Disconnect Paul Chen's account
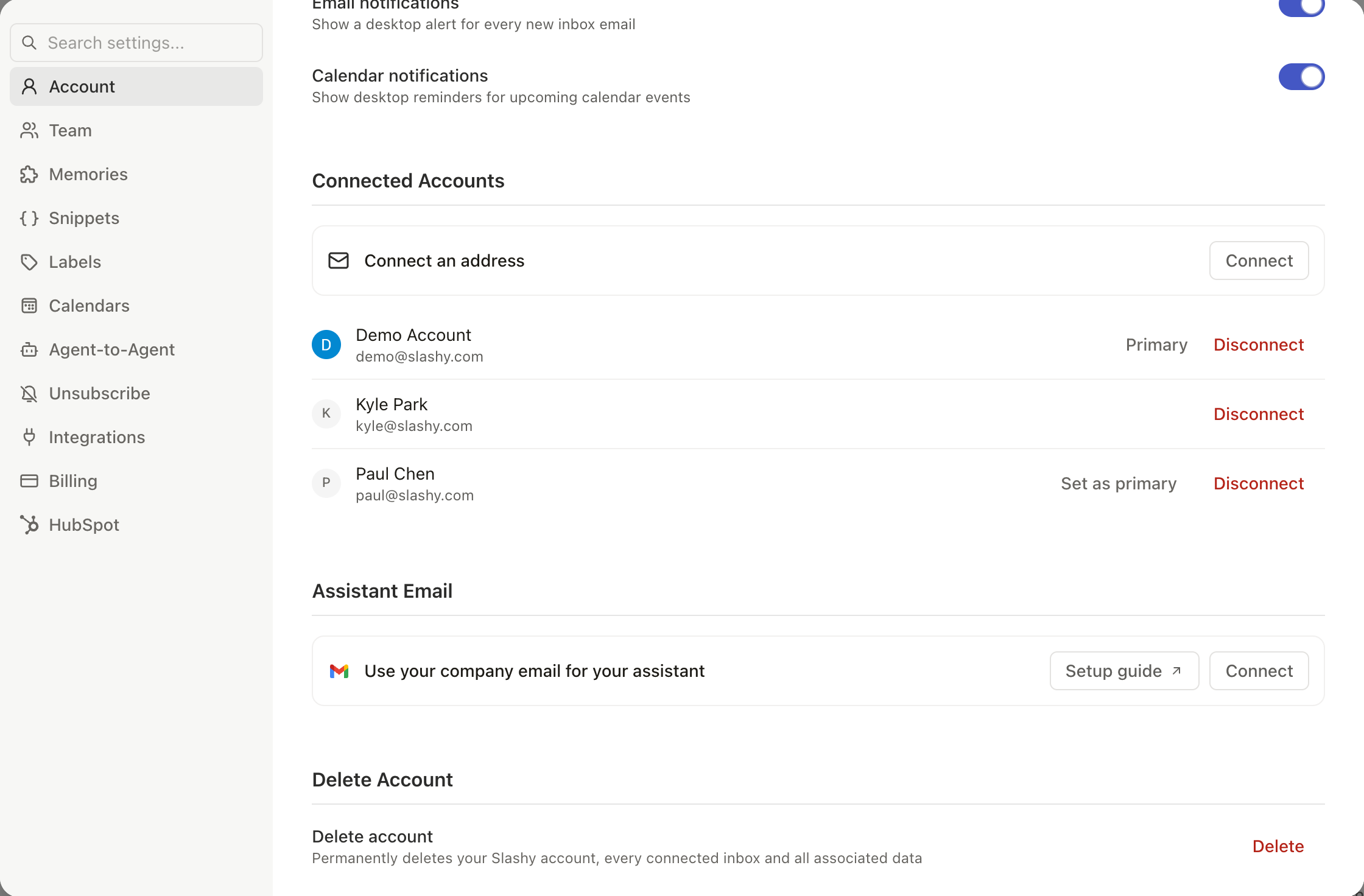 1259,483
